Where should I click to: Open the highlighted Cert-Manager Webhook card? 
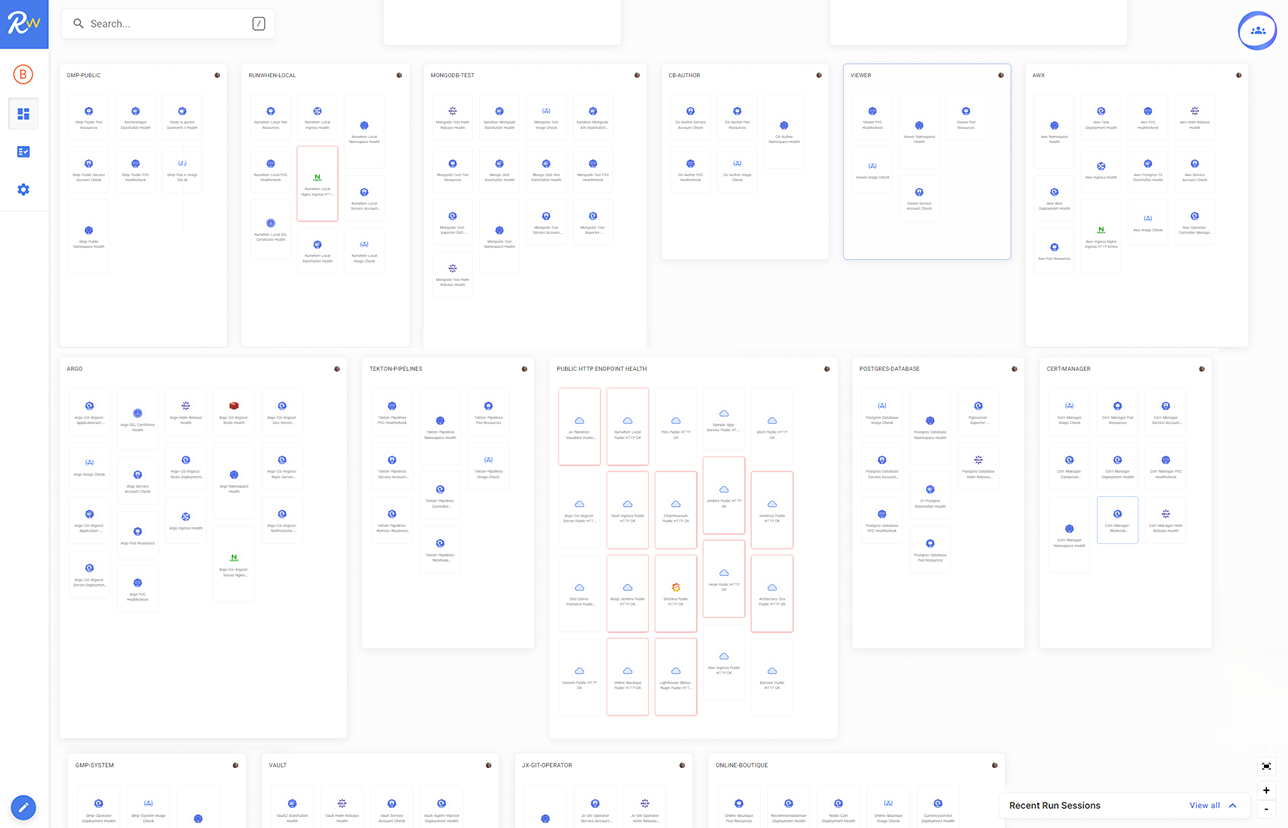[1117, 520]
